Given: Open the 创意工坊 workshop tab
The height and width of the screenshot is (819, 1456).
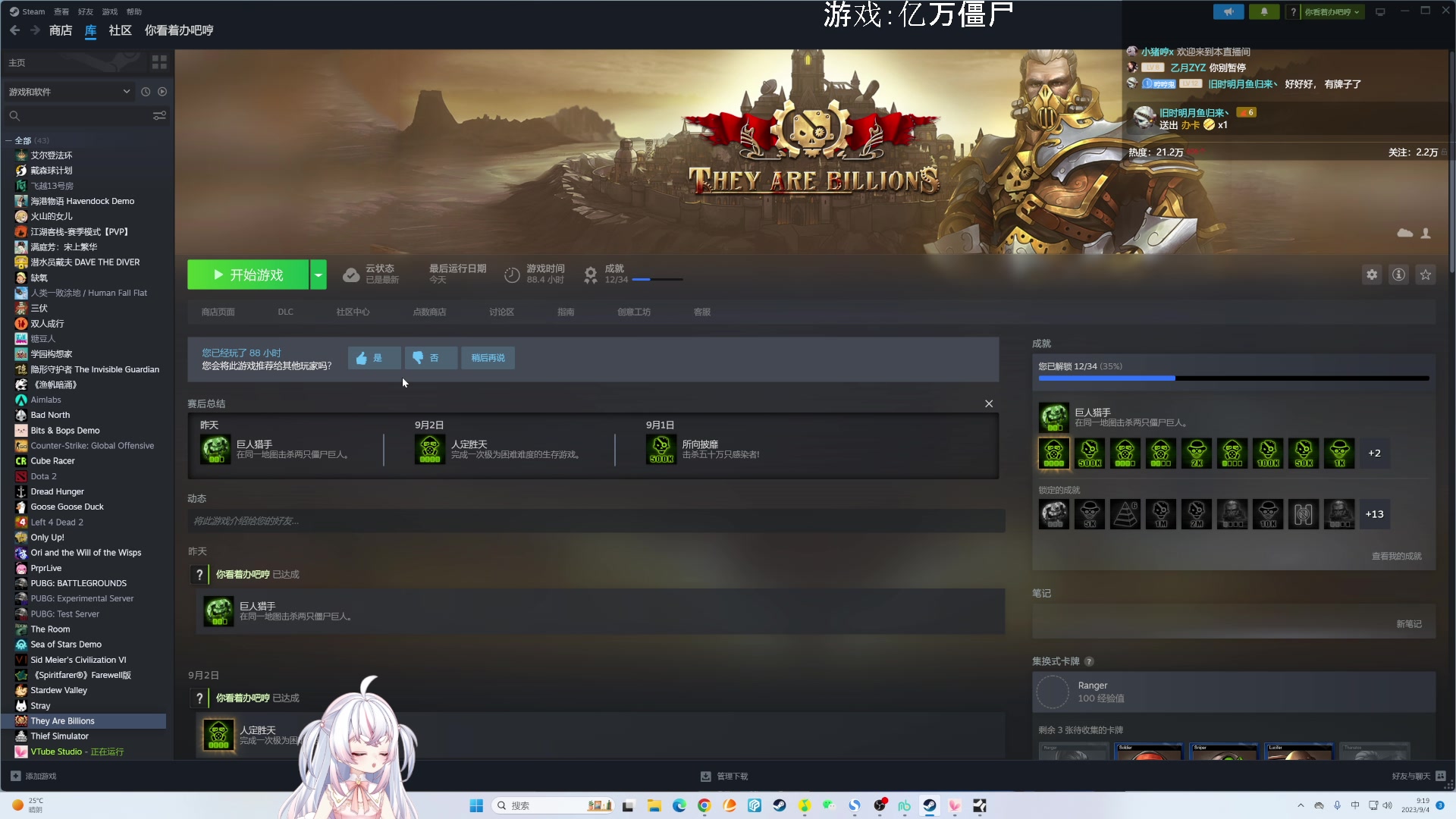Looking at the screenshot, I should point(633,312).
